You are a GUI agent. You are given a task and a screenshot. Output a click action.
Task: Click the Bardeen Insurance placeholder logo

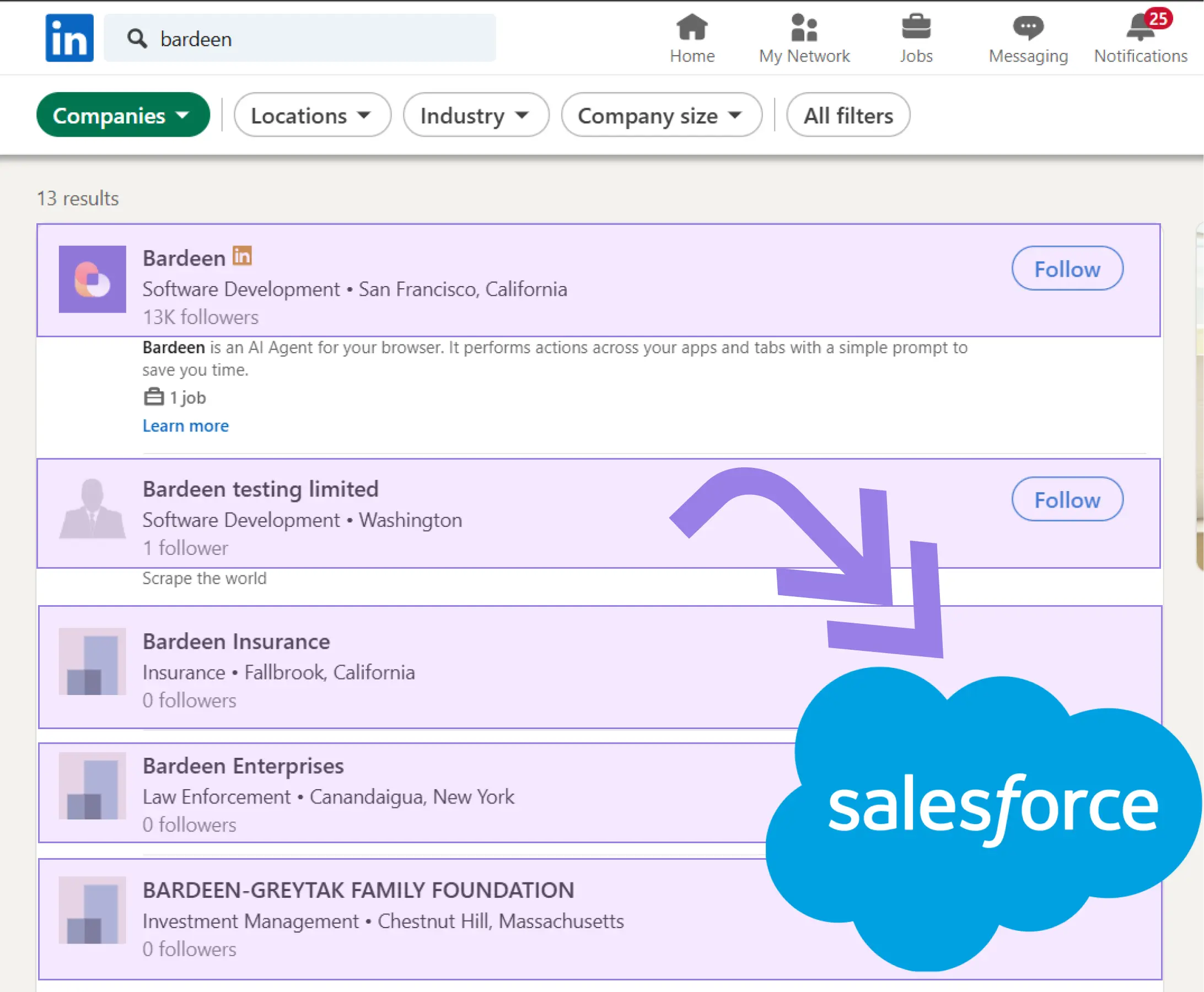pyautogui.click(x=92, y=661)
